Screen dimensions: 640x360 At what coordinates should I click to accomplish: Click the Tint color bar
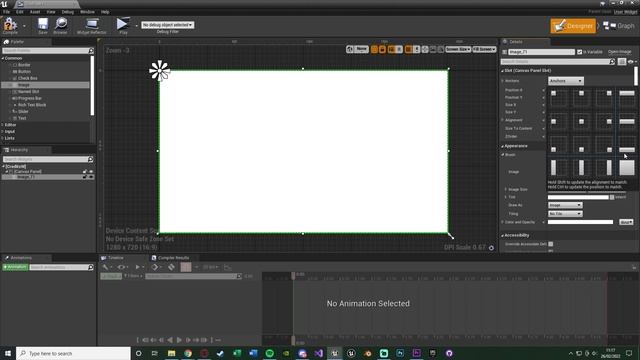click(578, 197)
